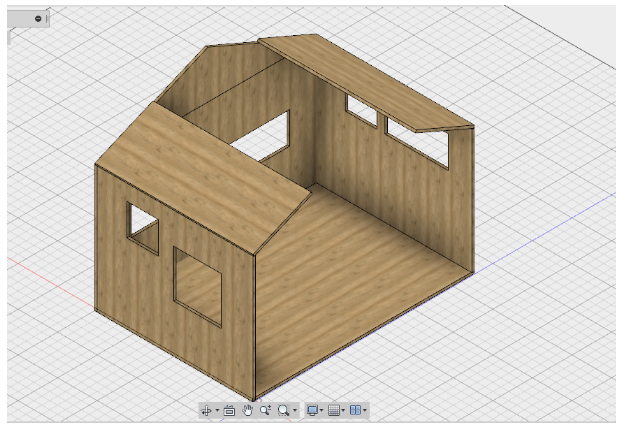This screenshot has height=433, width=625.
Task: Expand the Zoom Window dropdown arrow
Action: tap(295, 410)
